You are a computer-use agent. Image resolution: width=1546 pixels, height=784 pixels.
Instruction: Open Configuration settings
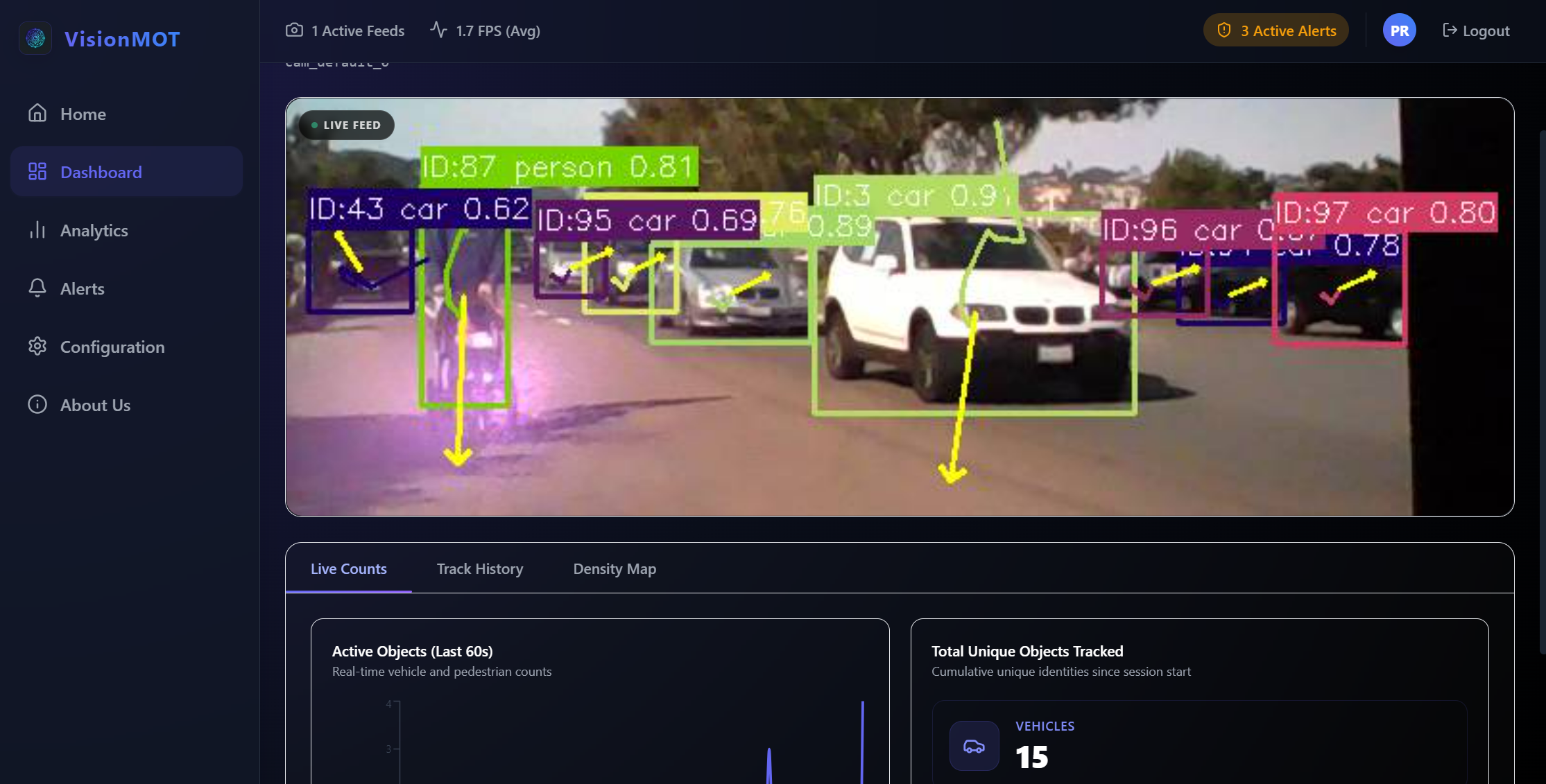[x=126, y=347]
